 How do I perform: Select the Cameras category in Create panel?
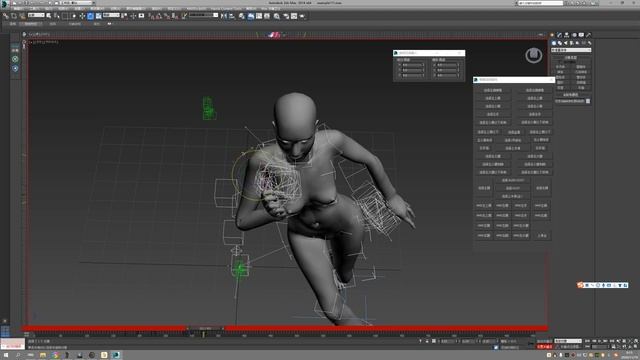(x=571, y=43)
